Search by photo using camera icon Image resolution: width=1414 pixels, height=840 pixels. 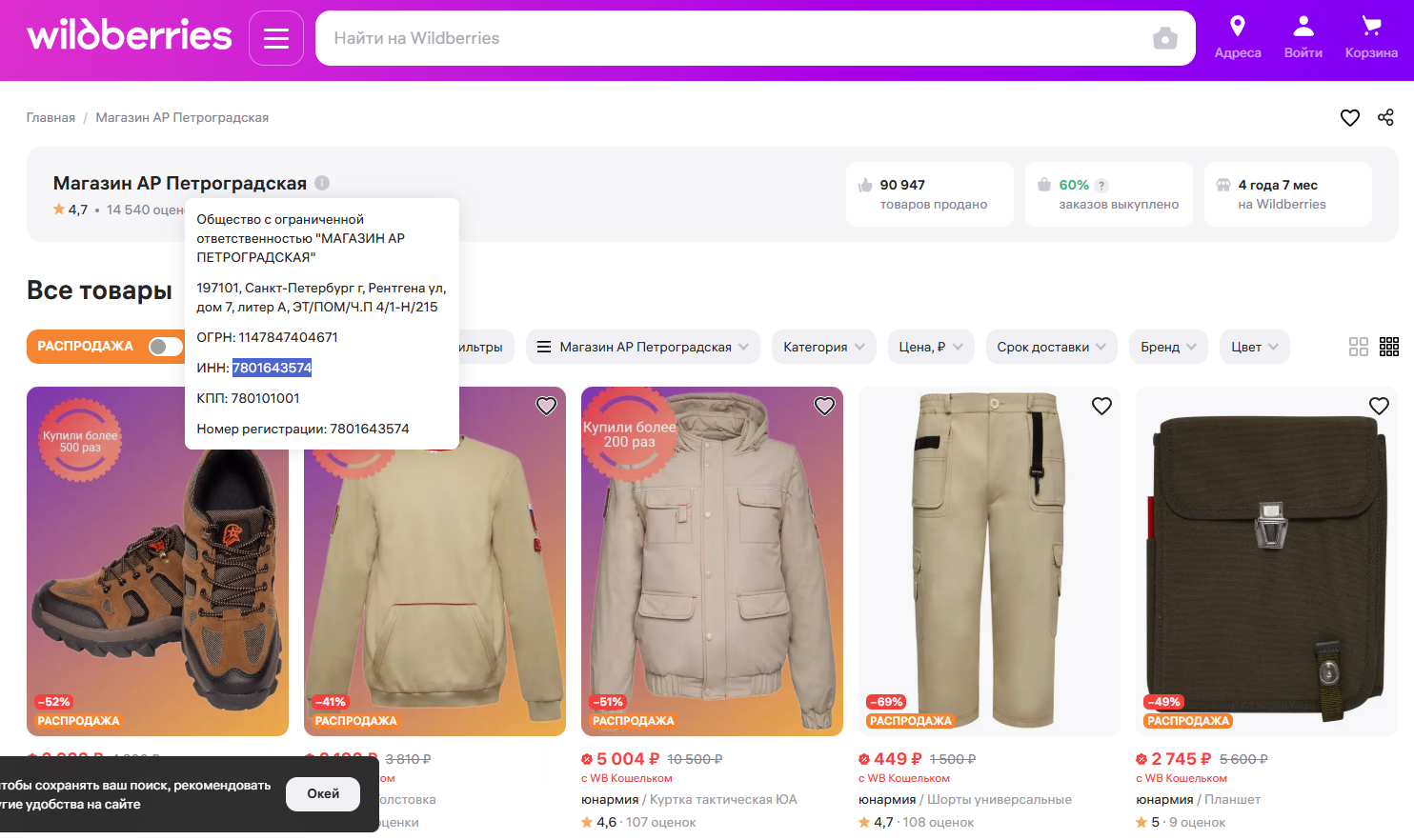(x=1164, y=38)
